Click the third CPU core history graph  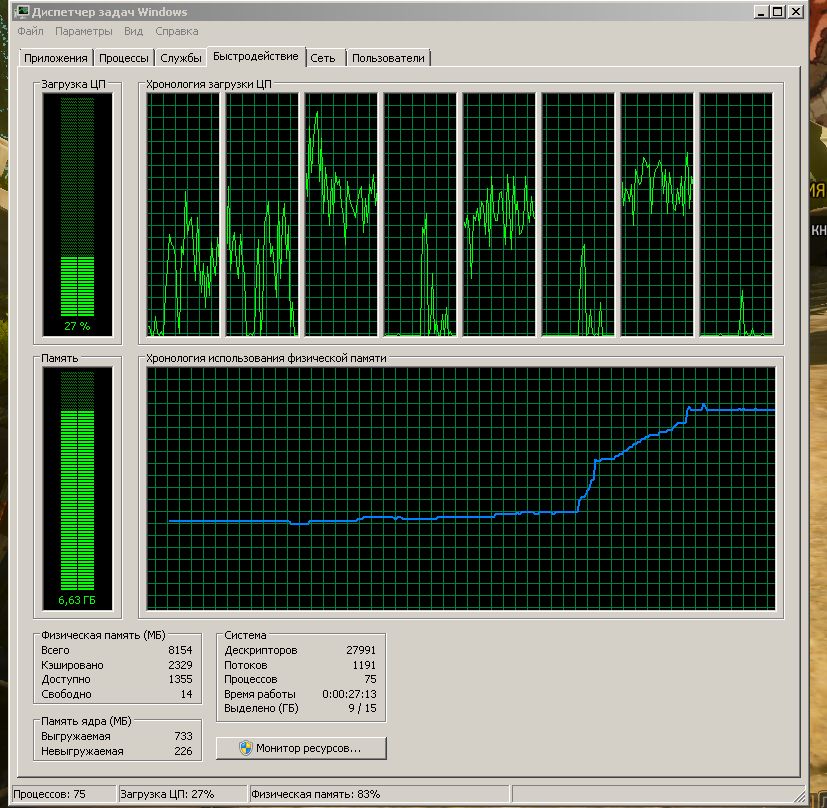pyautogui.click(x=341, y=215)
